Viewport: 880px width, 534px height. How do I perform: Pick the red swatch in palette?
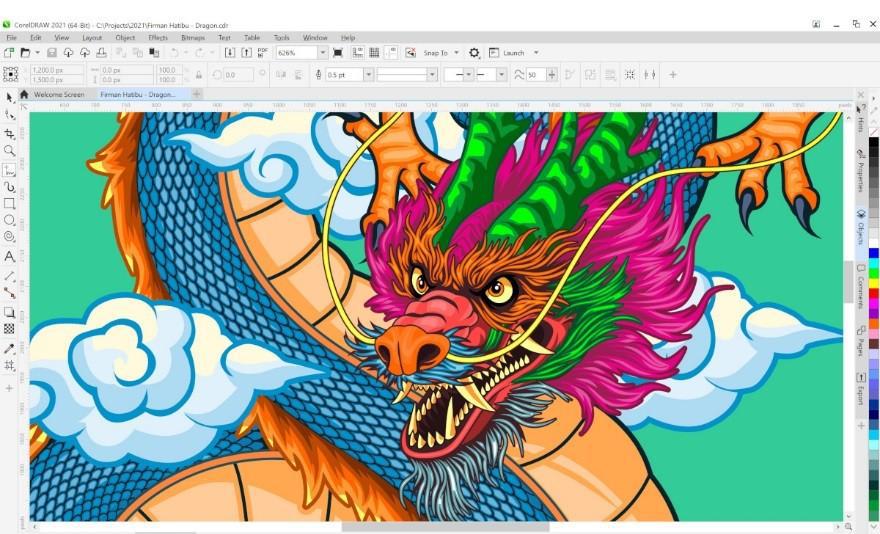(x=874, y=293)
